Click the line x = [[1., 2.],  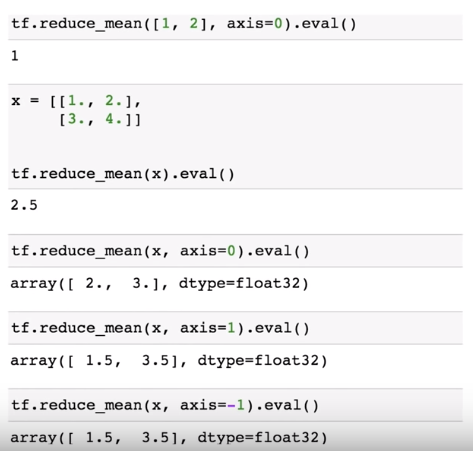coord(76,101)
